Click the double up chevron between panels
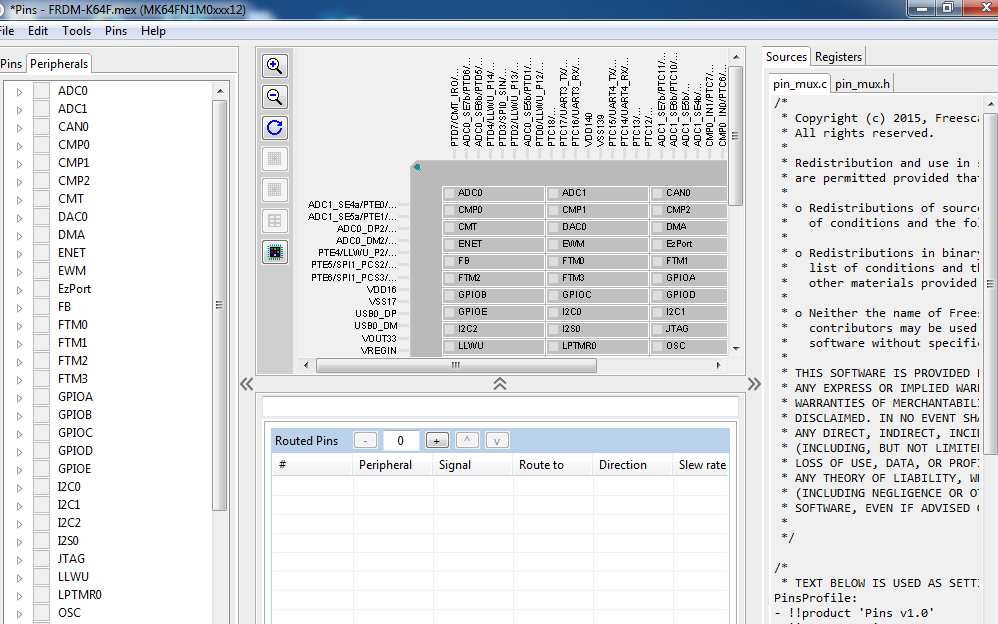The height and width of the screenshot is (624, 998). 500,384
